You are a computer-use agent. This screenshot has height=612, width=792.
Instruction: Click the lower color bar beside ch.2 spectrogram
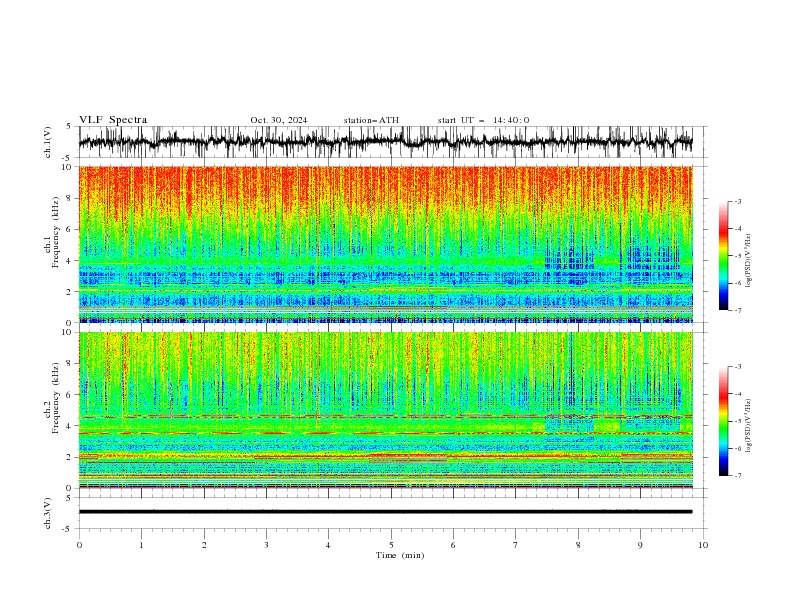724,421
